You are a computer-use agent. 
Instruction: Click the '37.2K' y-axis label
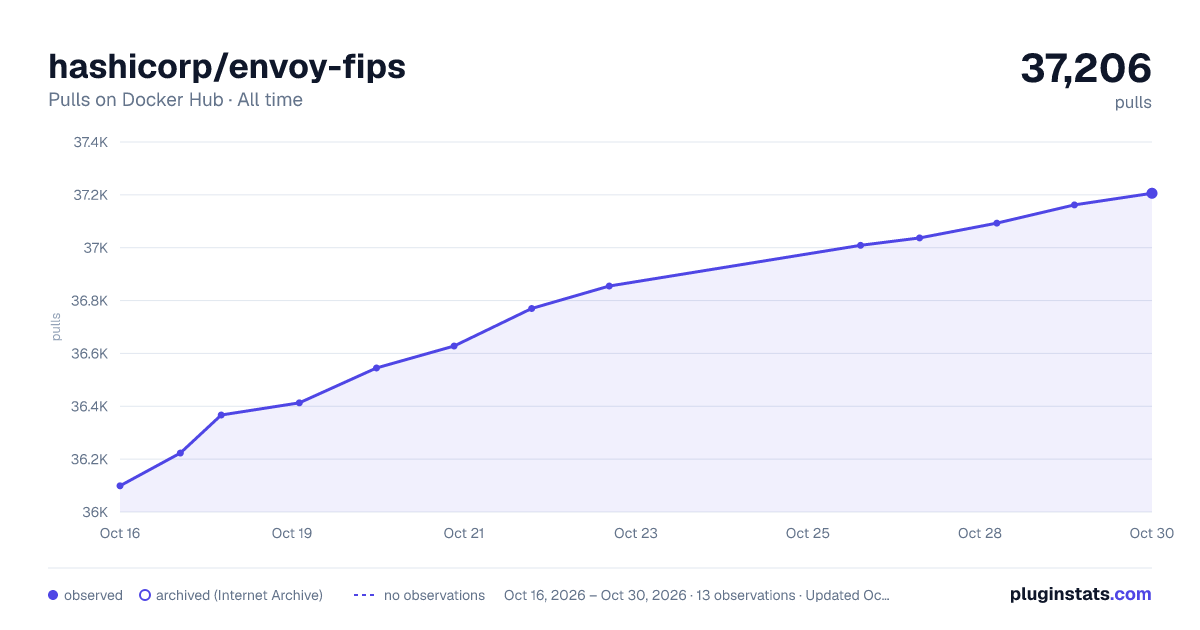click(x=90, y=195)
